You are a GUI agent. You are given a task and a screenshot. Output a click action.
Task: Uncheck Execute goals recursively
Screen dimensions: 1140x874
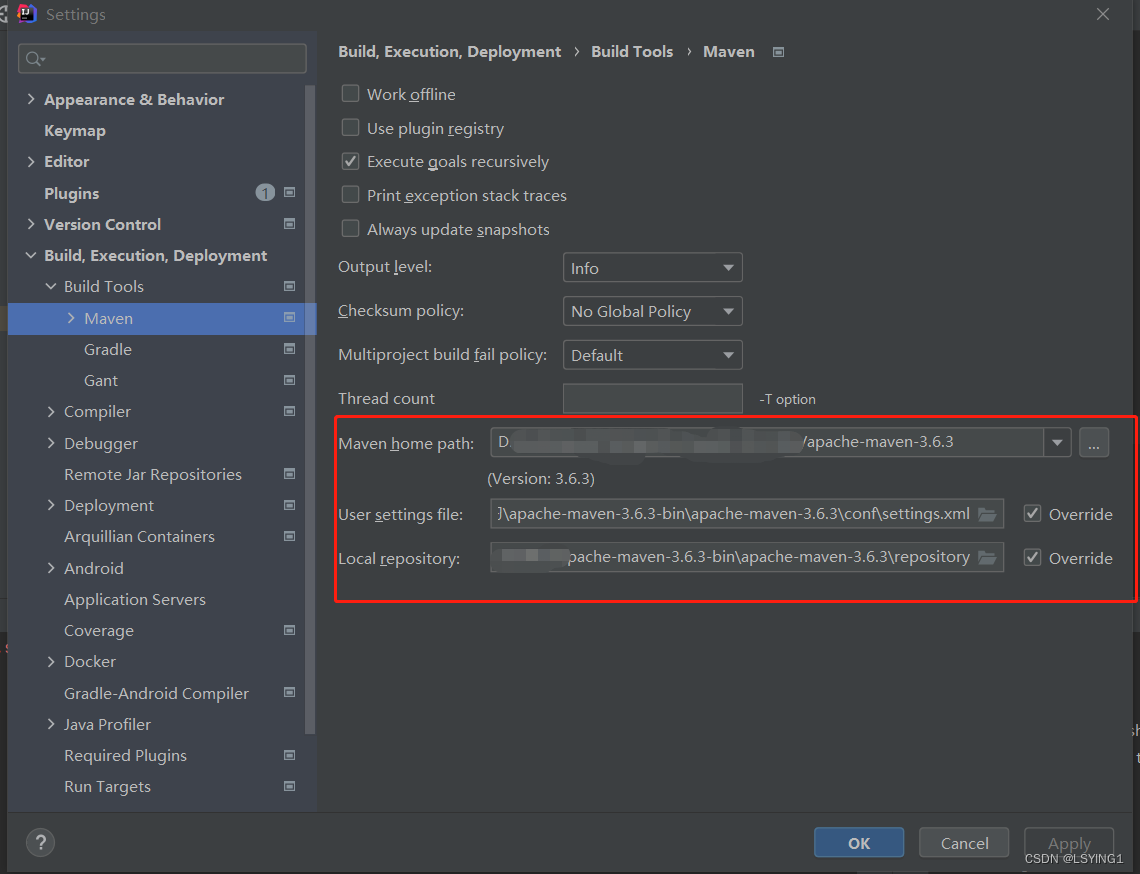350,161
